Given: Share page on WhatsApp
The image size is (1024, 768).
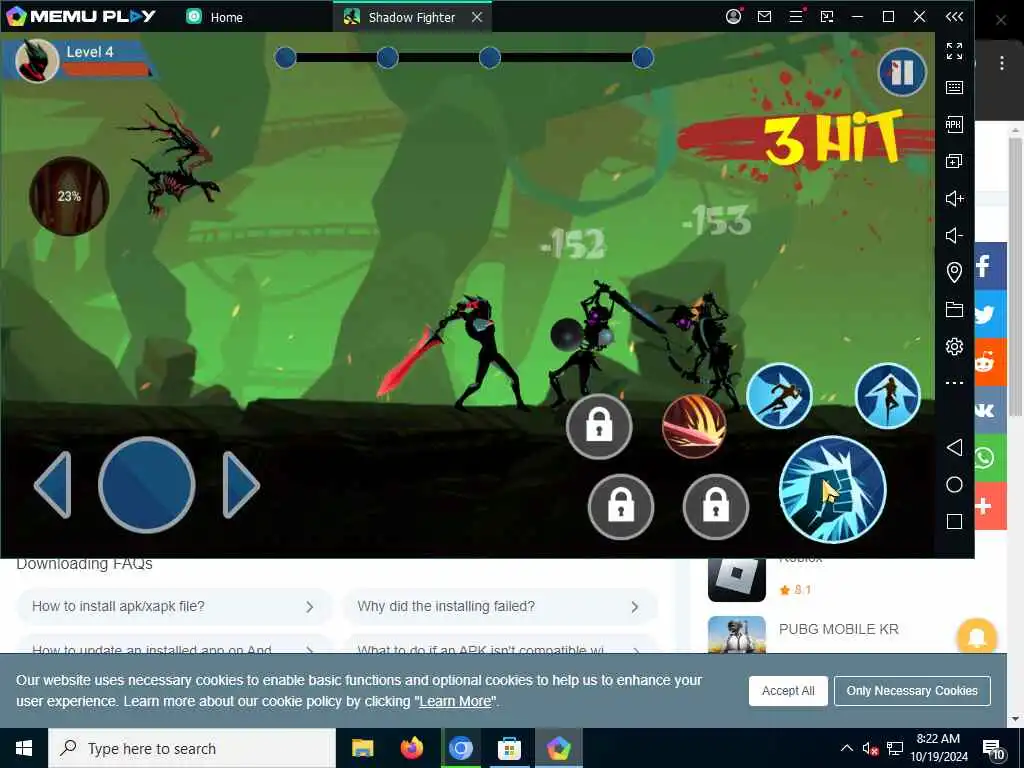Looking at the screenshot, I should [x=991, y=458].
